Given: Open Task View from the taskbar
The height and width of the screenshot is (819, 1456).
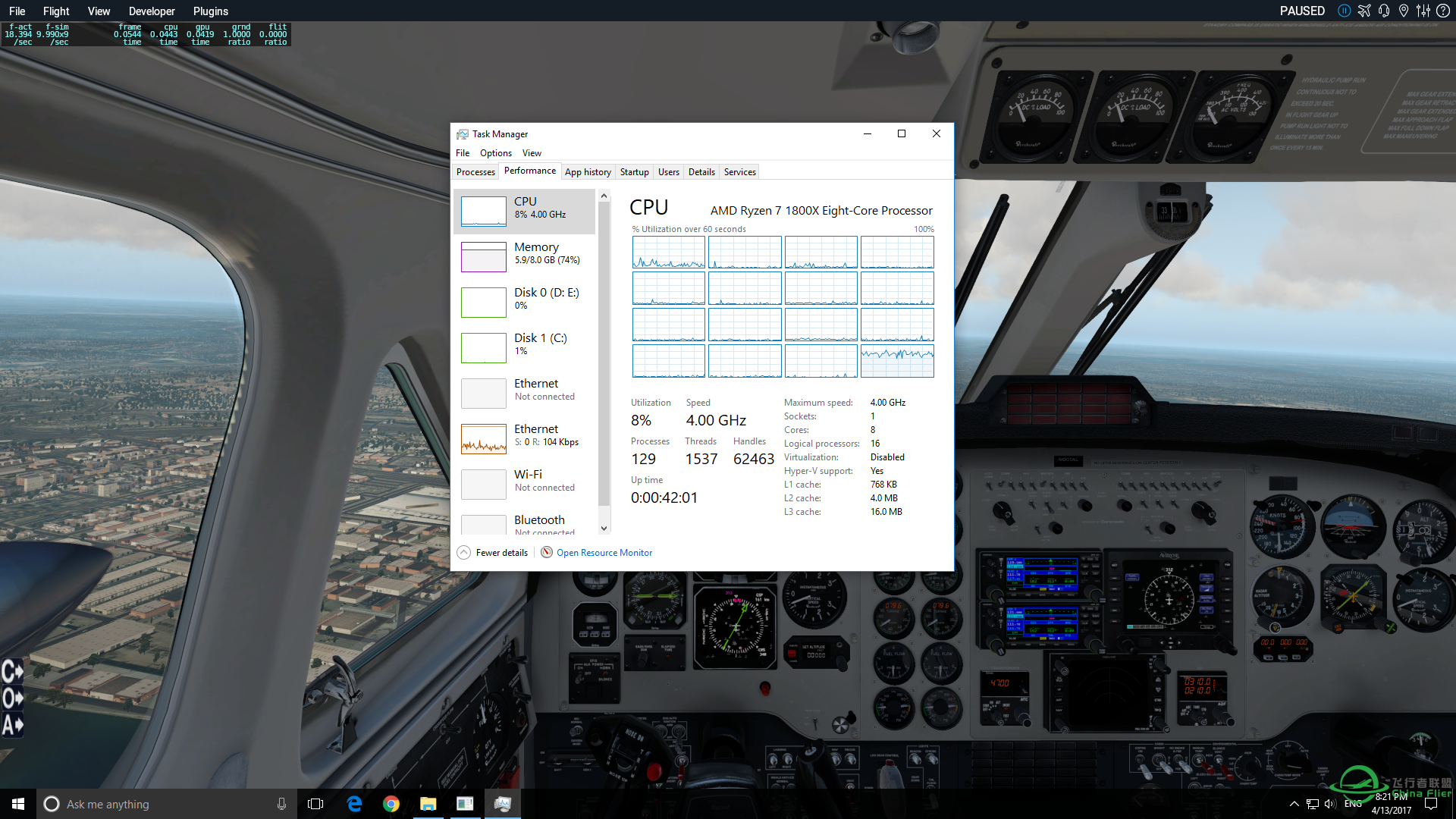Looking at the screenshot, I should (315, 804).
